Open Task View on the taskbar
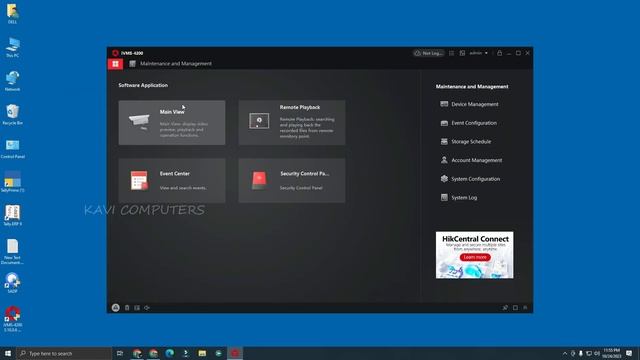This screenshot has height=360, width=640. click(120, 353)
